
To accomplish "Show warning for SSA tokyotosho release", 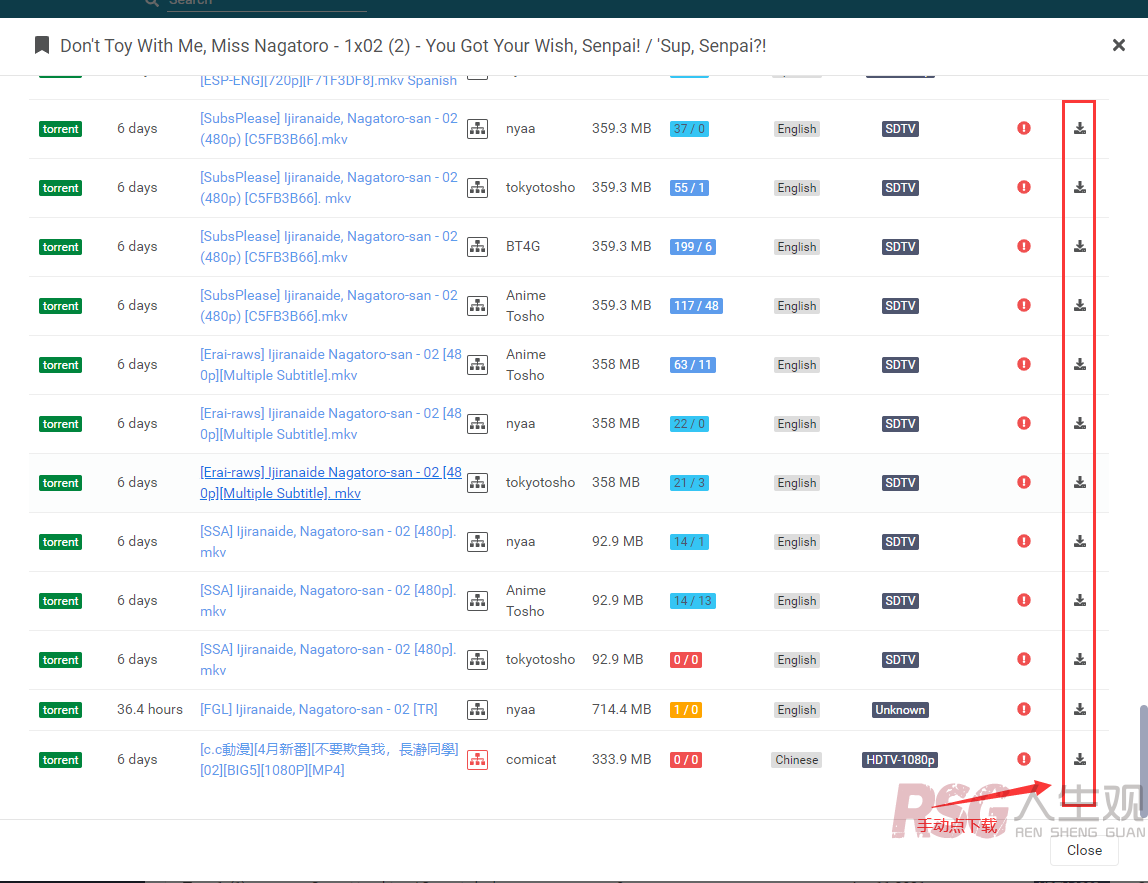I will tap(1024, 659).
